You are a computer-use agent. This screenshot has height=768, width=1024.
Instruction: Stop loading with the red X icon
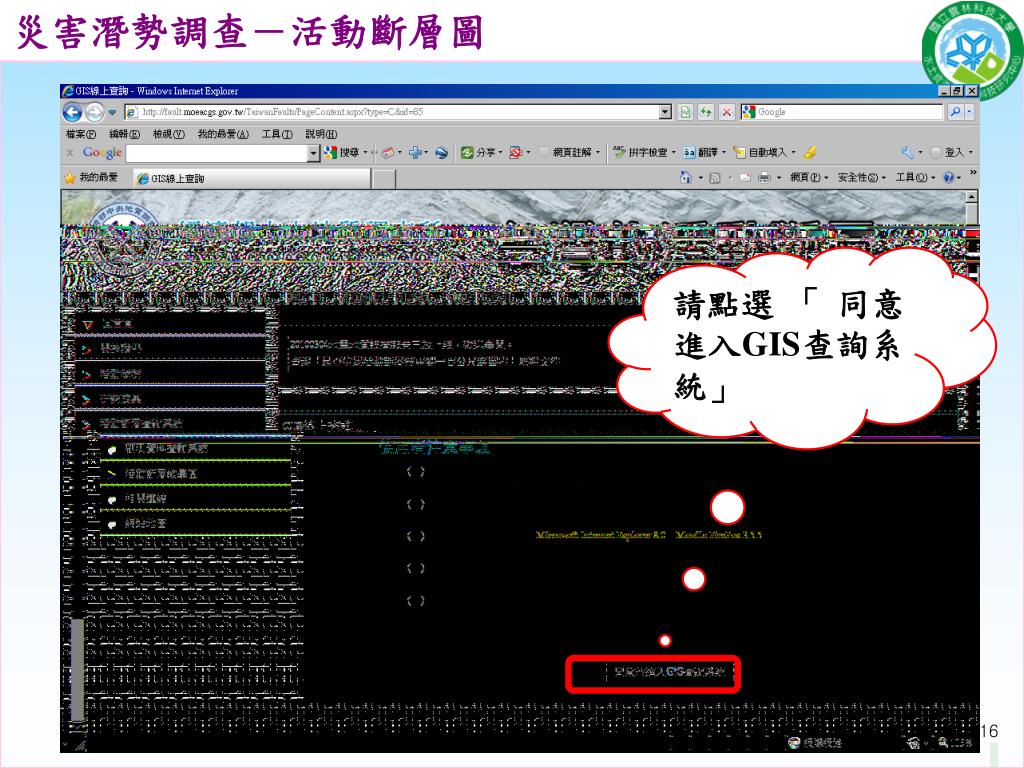[726, 112]
